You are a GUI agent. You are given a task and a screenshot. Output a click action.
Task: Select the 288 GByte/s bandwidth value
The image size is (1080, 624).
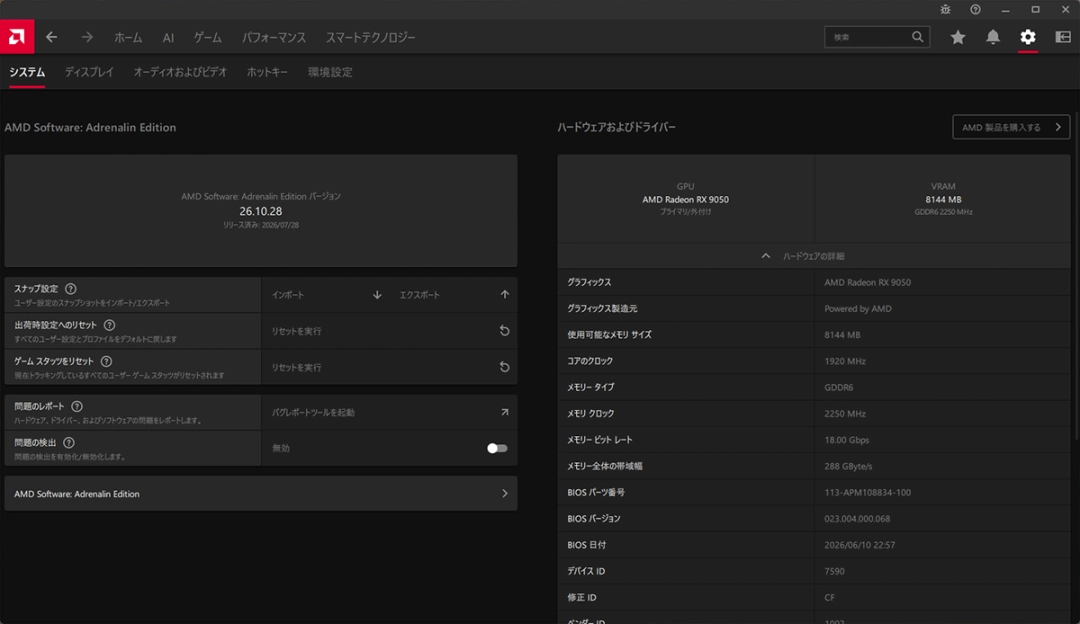848,466
